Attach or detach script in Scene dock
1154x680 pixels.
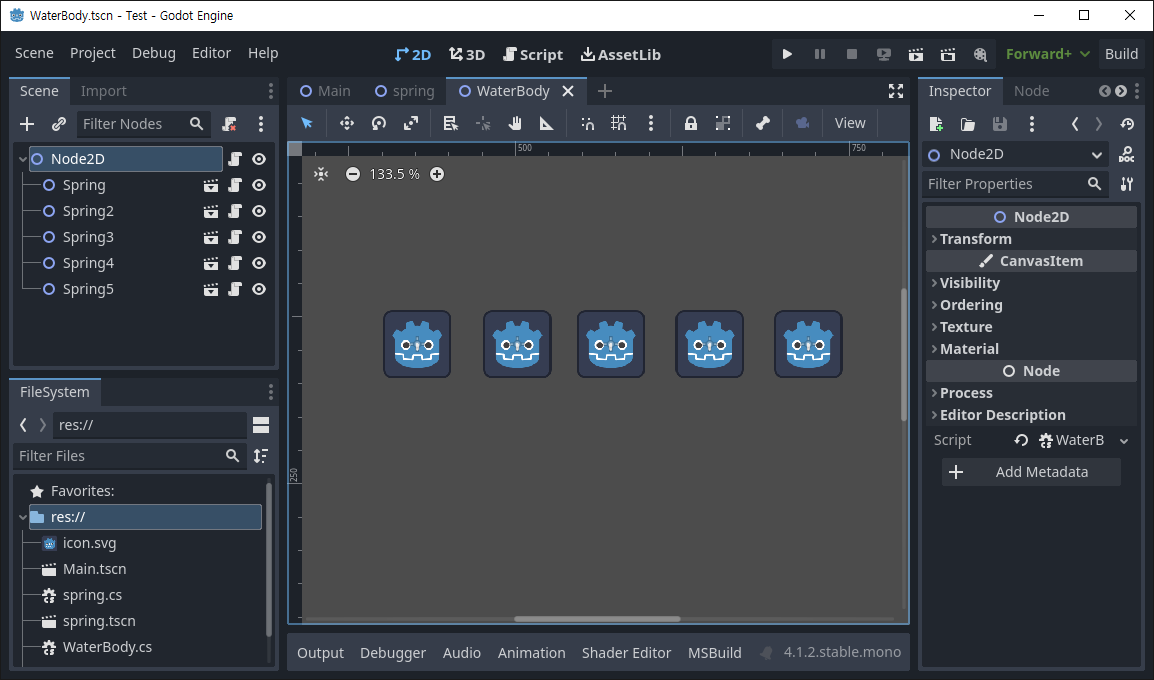(x=230, y=124)
